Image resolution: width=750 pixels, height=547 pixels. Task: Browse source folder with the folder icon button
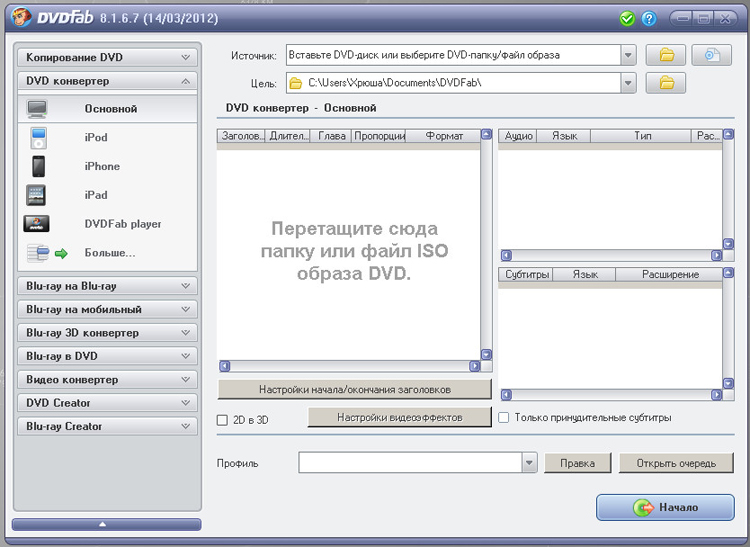click(666, 55)
